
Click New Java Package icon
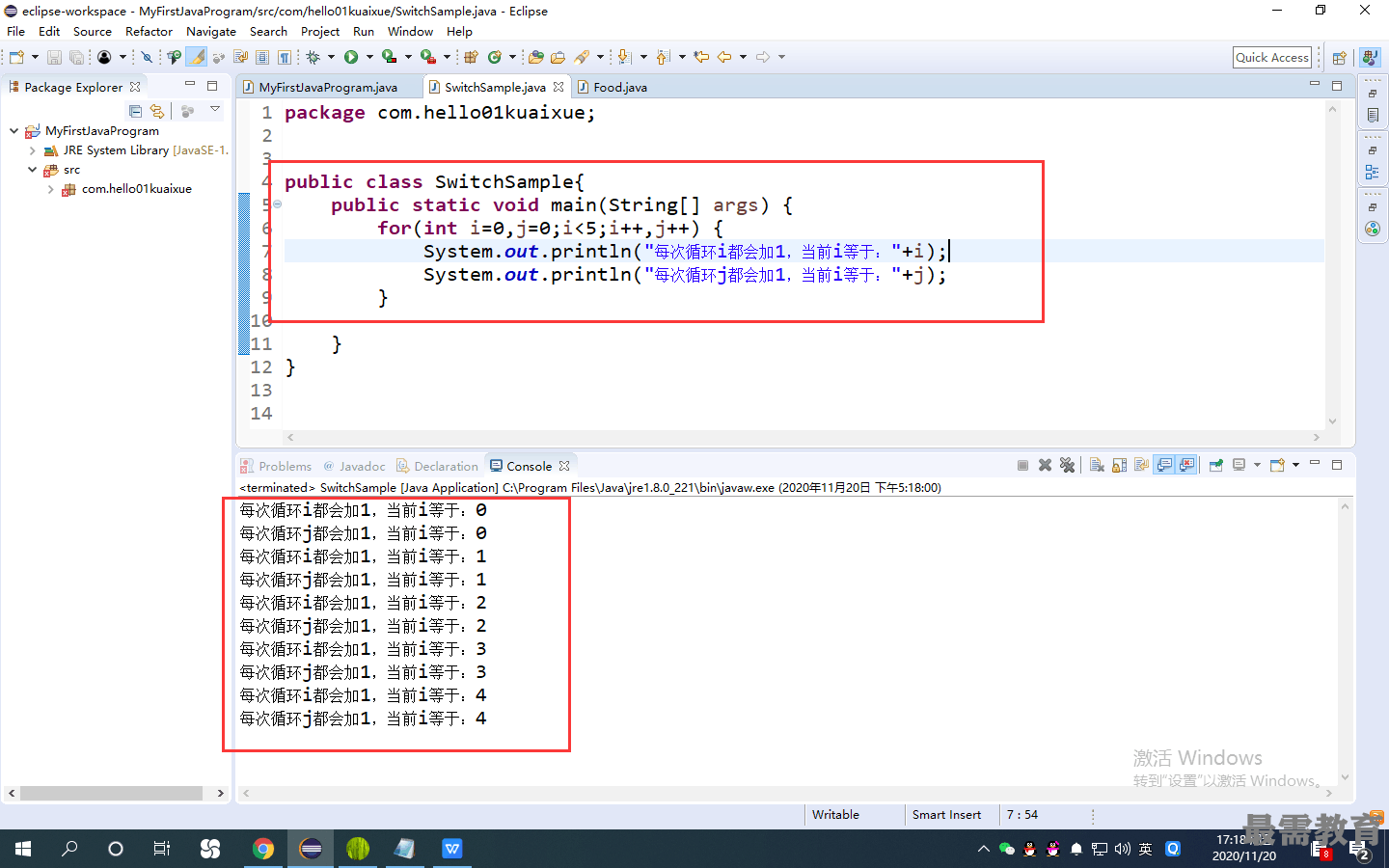coord(471,57)
